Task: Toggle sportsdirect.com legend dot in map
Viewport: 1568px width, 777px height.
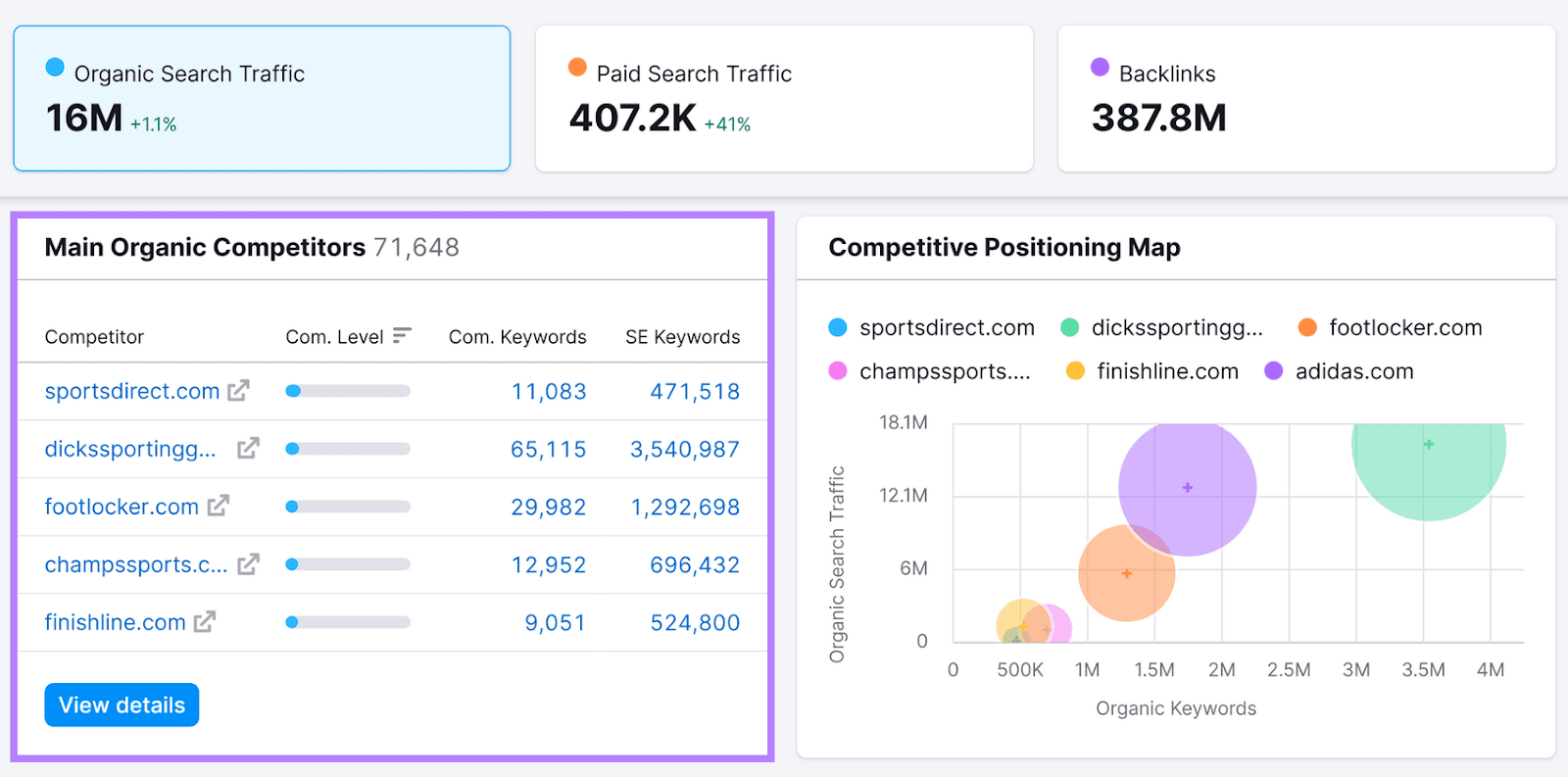Action: coord(838,327)
